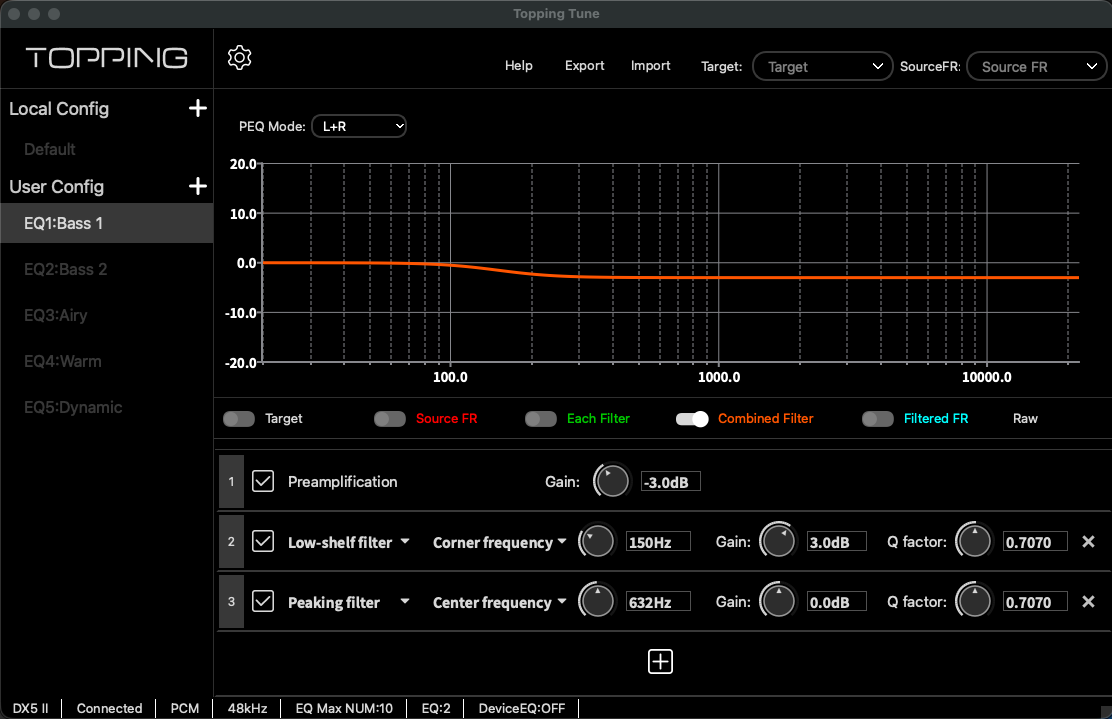Click the Peaking filter Q factor knob
This screenshot has width=1112, height=719.
974,601
